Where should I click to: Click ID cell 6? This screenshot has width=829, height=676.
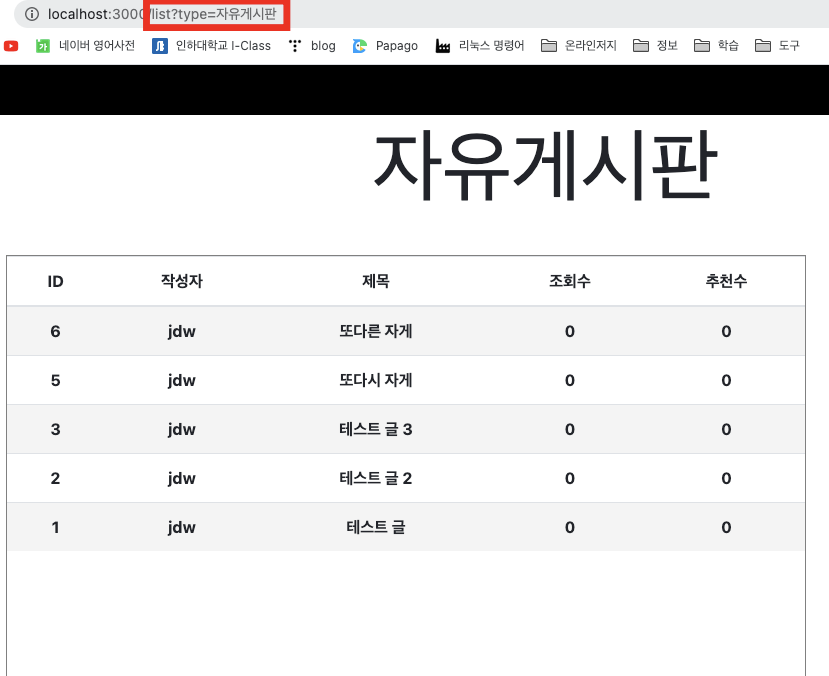coord(56,331)
